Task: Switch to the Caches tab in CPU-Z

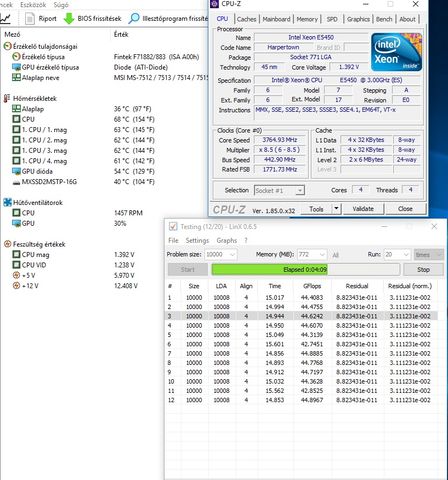Action: (246, 19)
